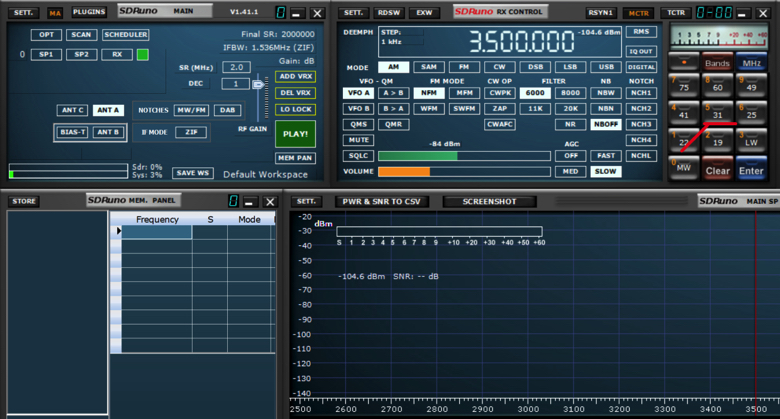Image resolution: width=780 pixels, height=419 pixels.
Task: Switch to CW mode
Action: tap(499, 67)
